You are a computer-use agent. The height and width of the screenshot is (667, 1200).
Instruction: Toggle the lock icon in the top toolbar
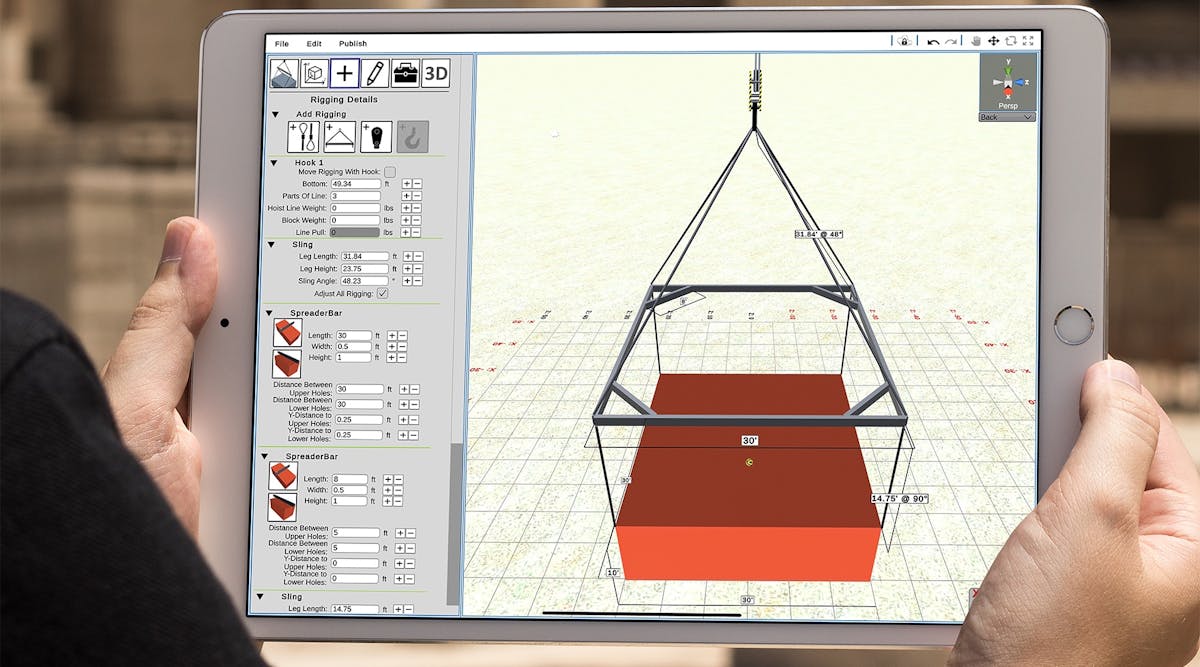click(903, 41)
